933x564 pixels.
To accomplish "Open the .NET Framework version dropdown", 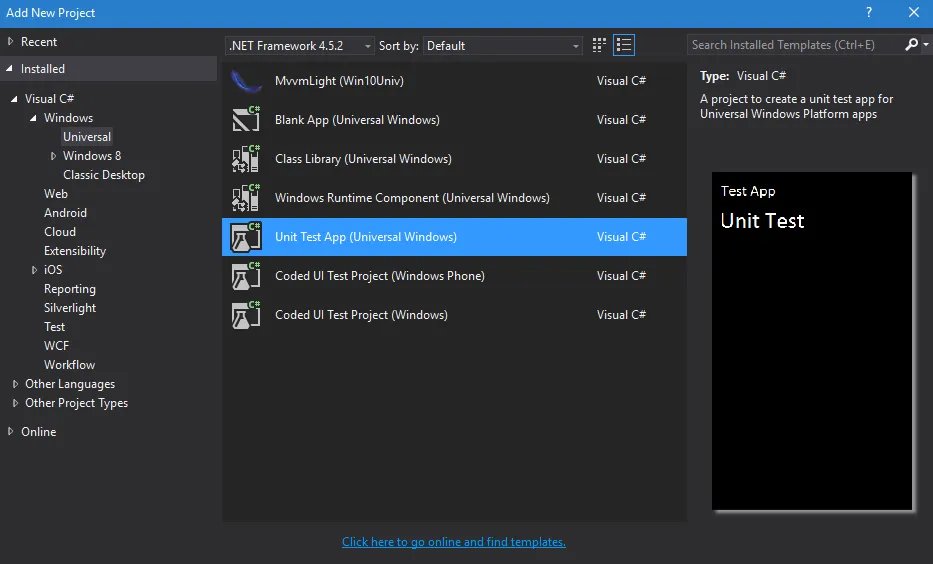I will pyautogui.click(x=299, y=46).
